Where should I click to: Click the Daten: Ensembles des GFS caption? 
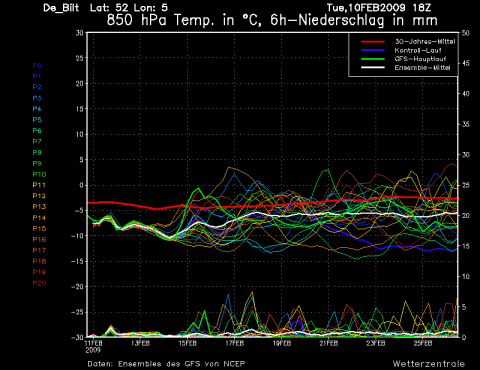click(166, 364)
